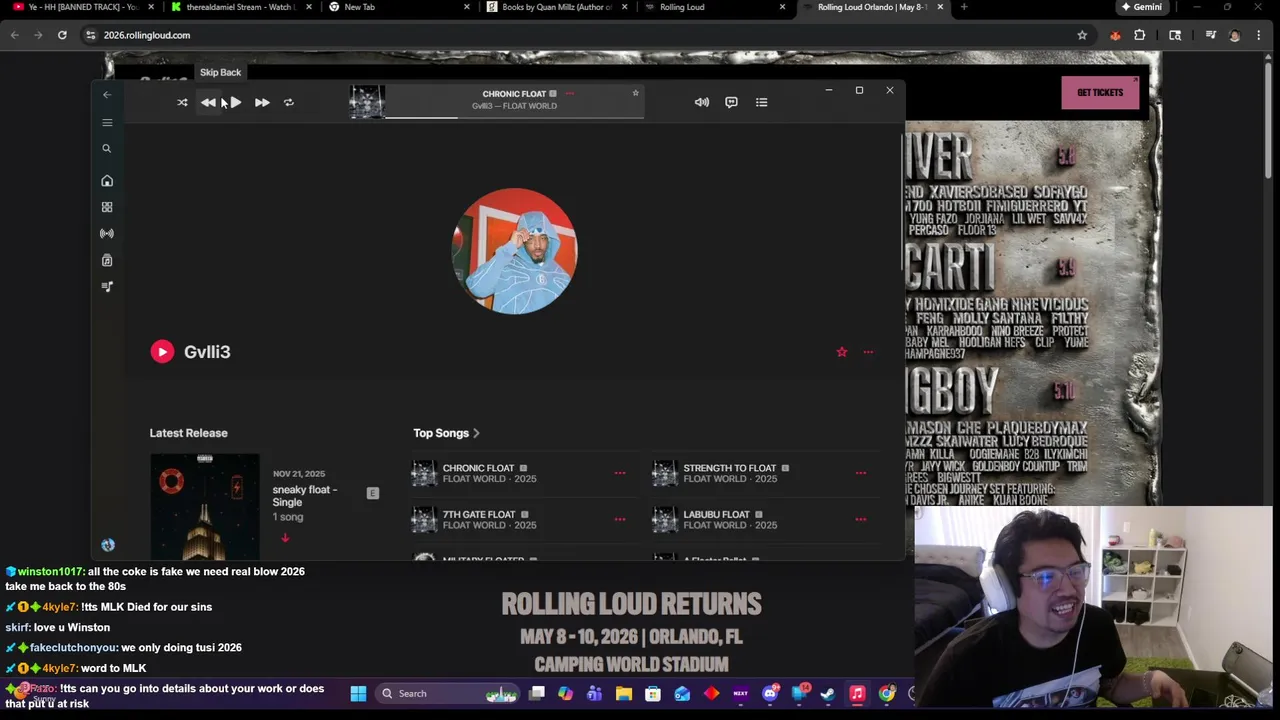Viewport: 1280px width, 720px height.
Task: Play Gvlli3 with the red play button
Action: [x=162, y=351]
